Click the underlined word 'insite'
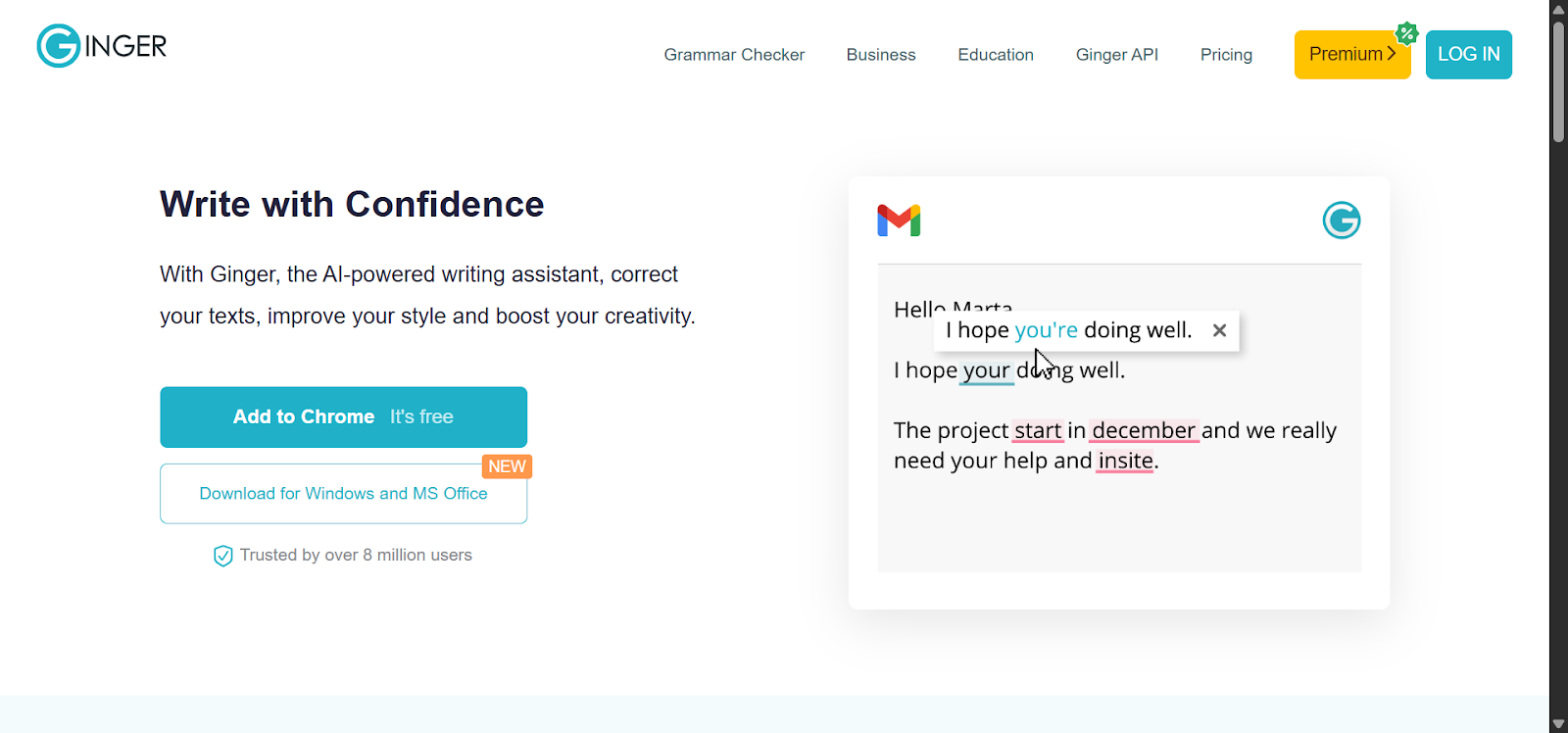1568x733 pixels. [1125, 462]
